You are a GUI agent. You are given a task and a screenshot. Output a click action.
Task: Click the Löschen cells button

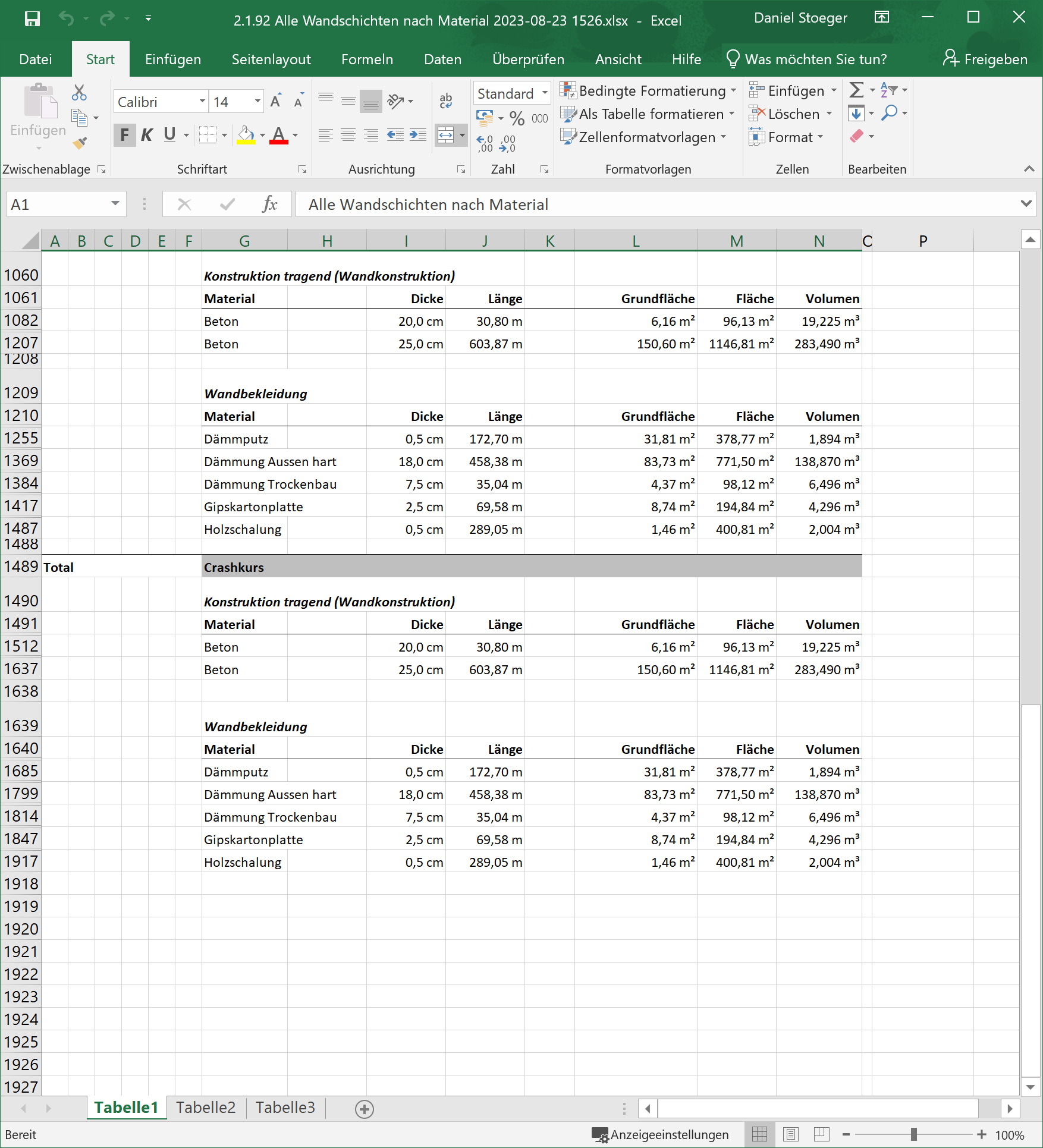[790, 114]
